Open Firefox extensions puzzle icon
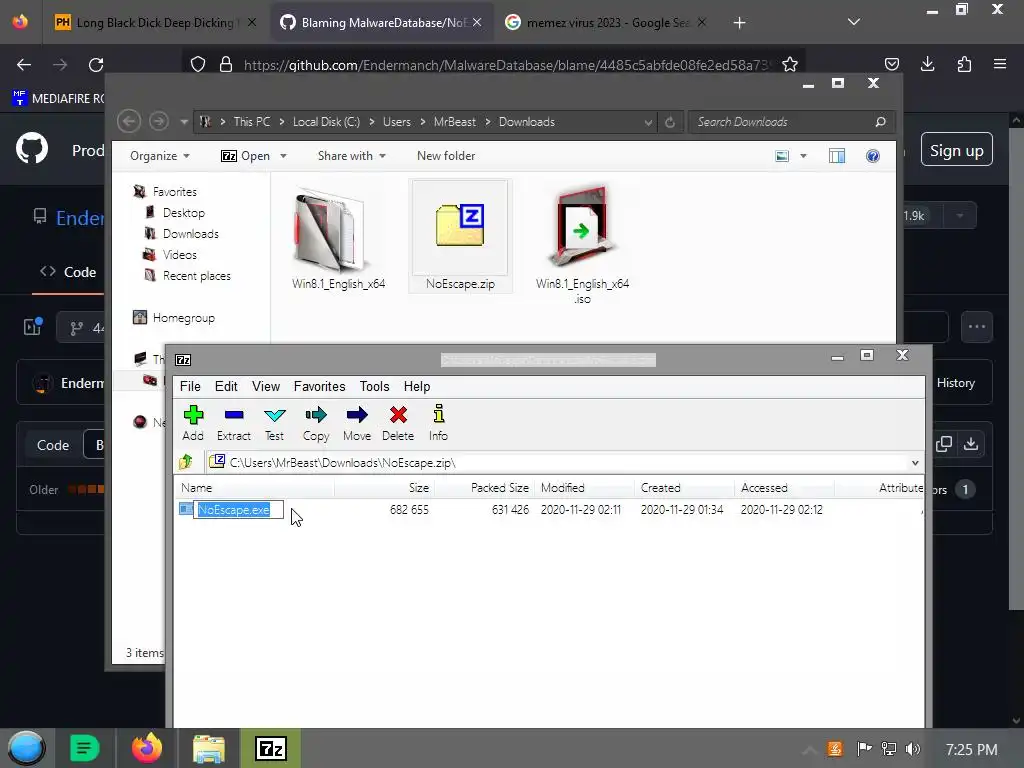The width and height of the screenshot is (1024, 768). coord(964,64)
